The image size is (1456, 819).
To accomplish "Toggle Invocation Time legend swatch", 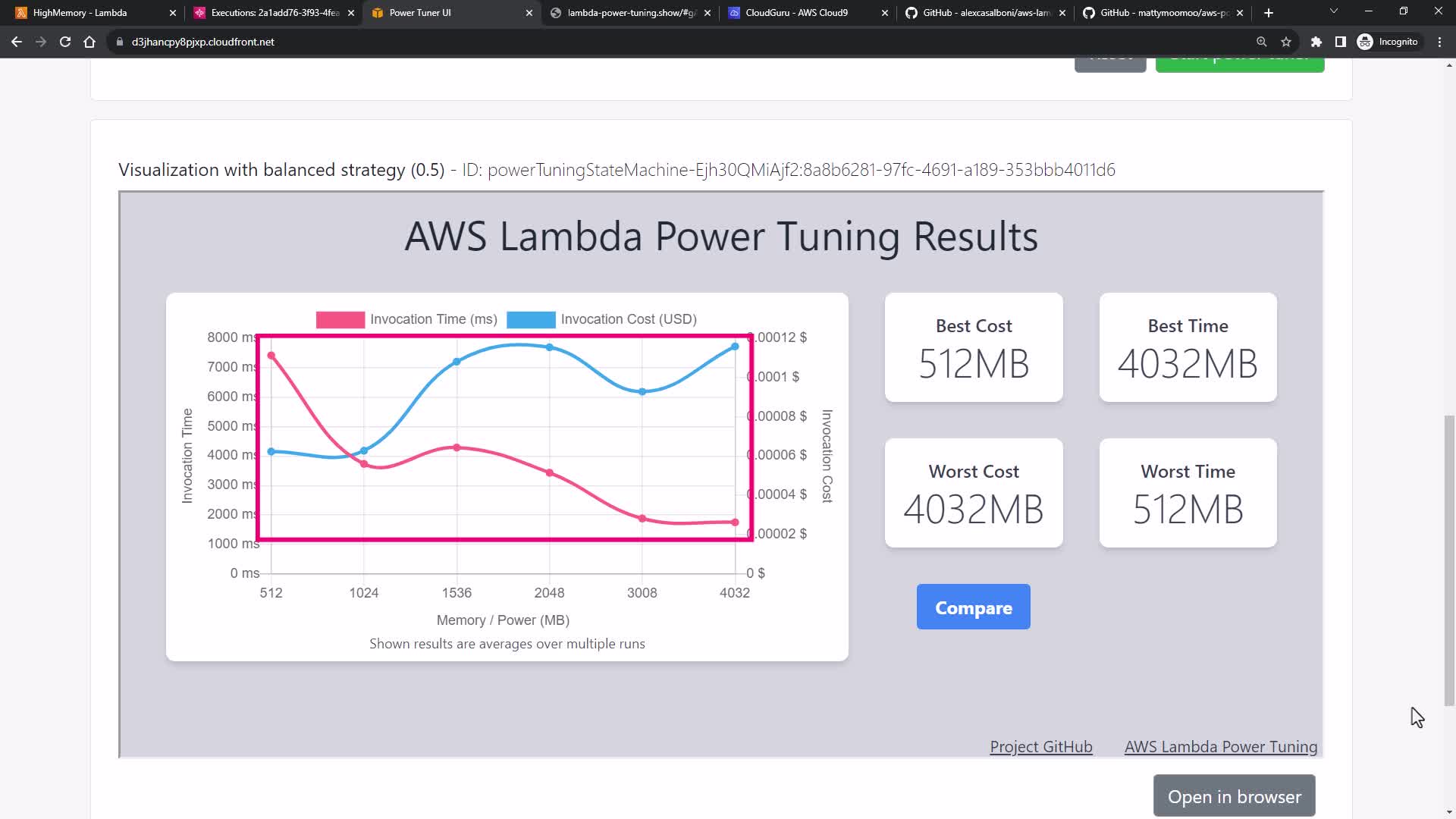I will [340, 319].
